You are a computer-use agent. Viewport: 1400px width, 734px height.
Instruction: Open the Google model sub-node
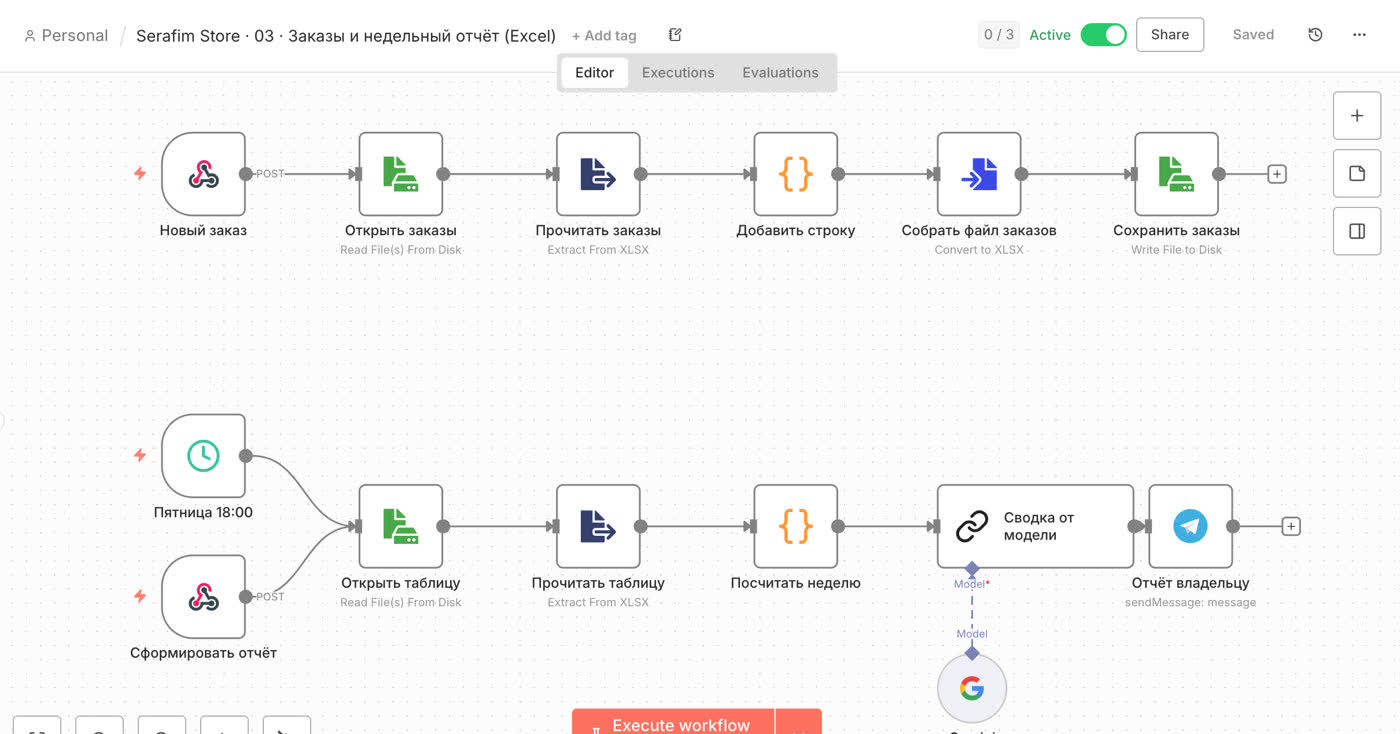tap(972, 688)
